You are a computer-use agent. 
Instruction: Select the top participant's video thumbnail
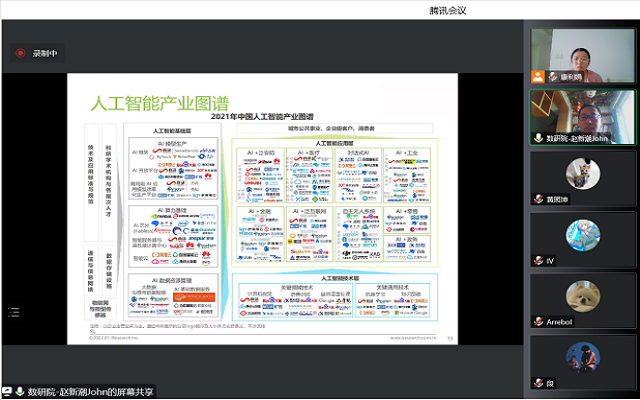(x=583, y=56)
